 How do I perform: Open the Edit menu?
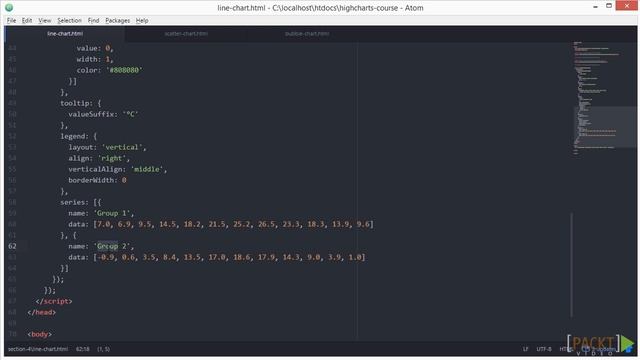(x=27, y=20)
